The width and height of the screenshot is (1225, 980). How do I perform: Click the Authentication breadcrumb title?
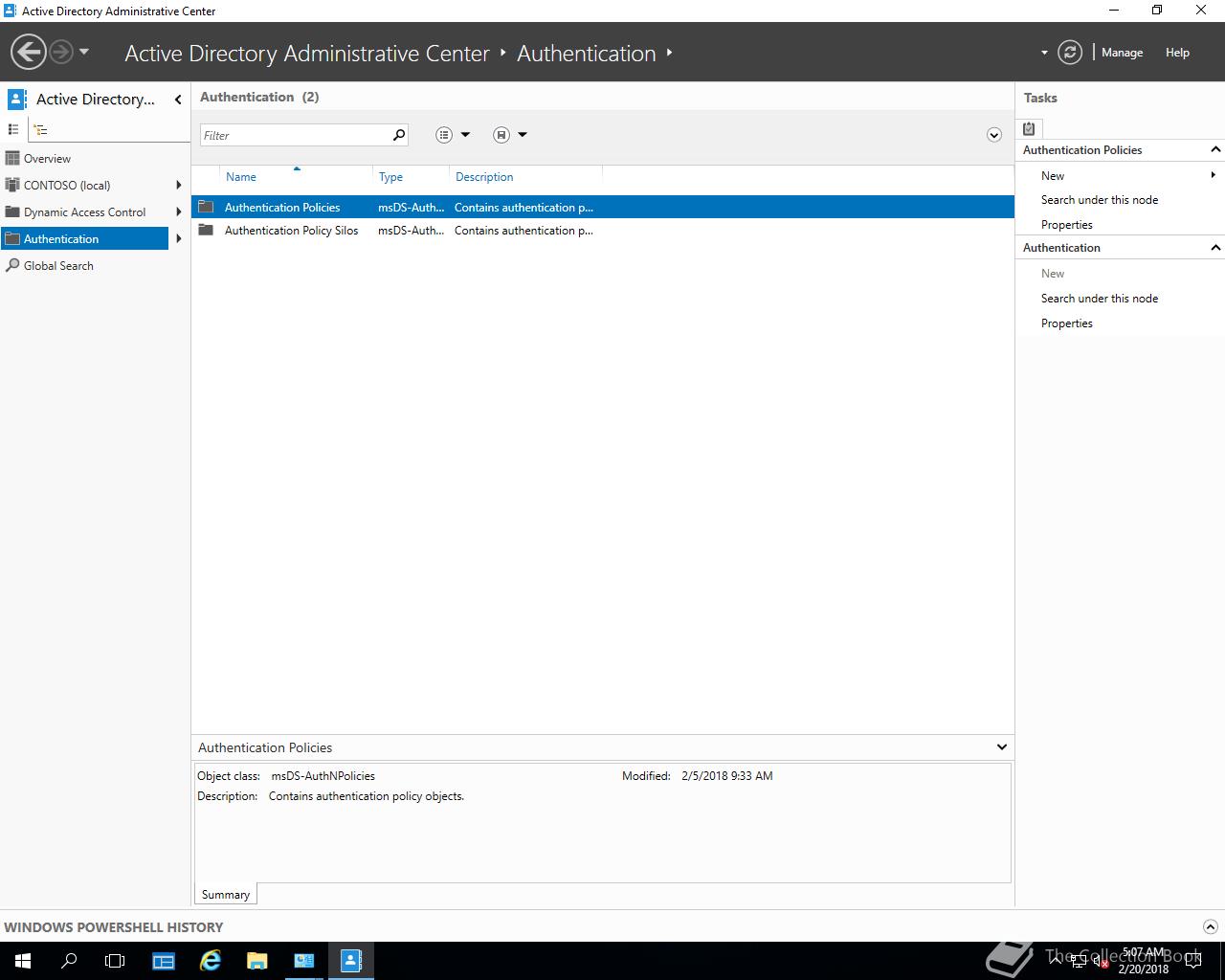click(586, 54)
